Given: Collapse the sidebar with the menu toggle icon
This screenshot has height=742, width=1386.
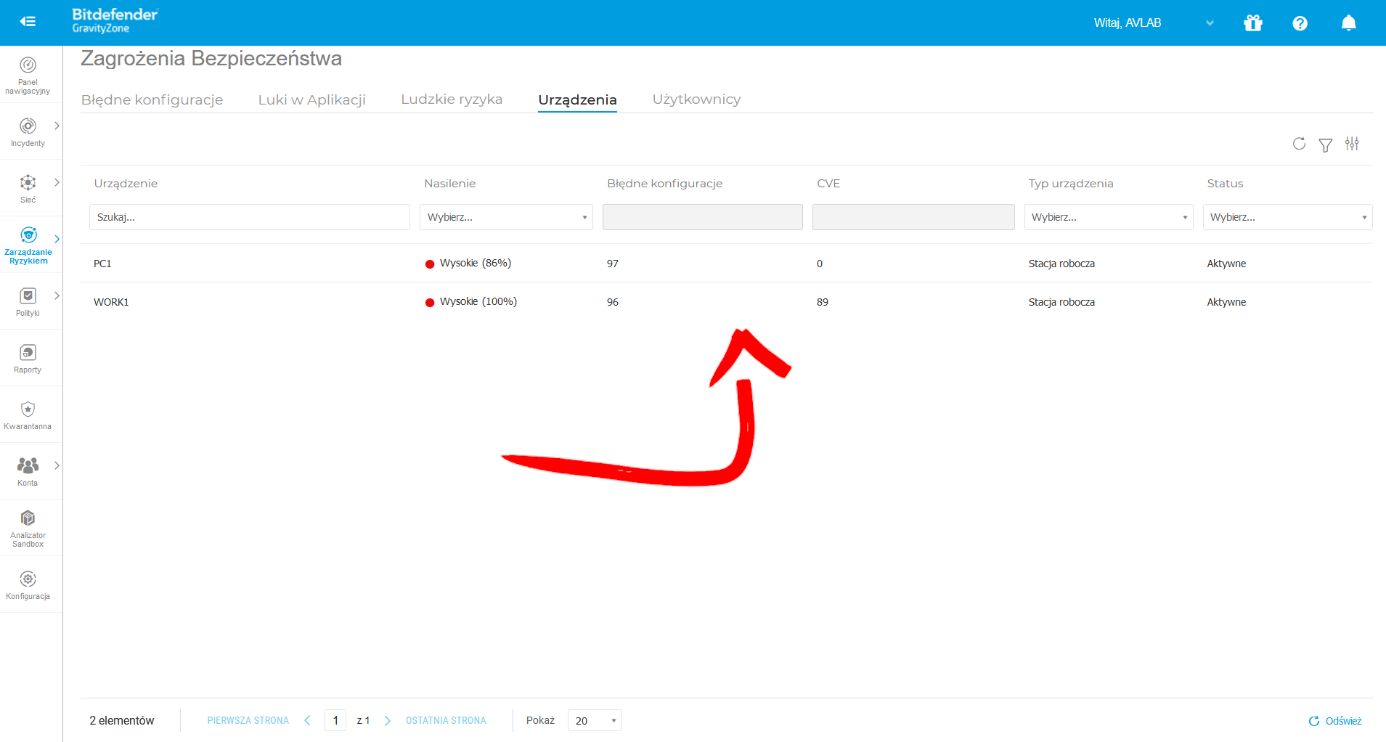Looking at the screenshot, I should pyautogui.click(x=28, y=22).
